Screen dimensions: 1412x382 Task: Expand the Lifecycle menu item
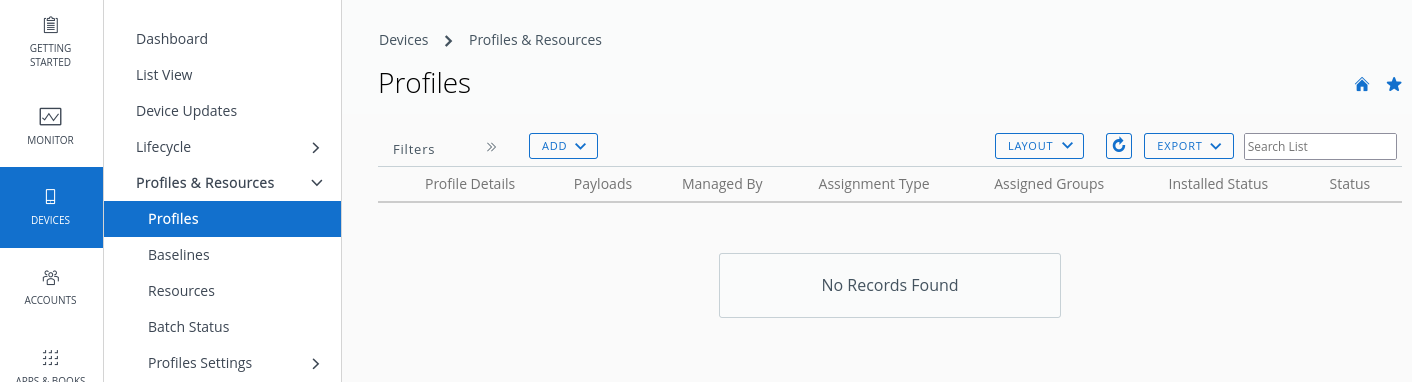(x=316, y=147)
